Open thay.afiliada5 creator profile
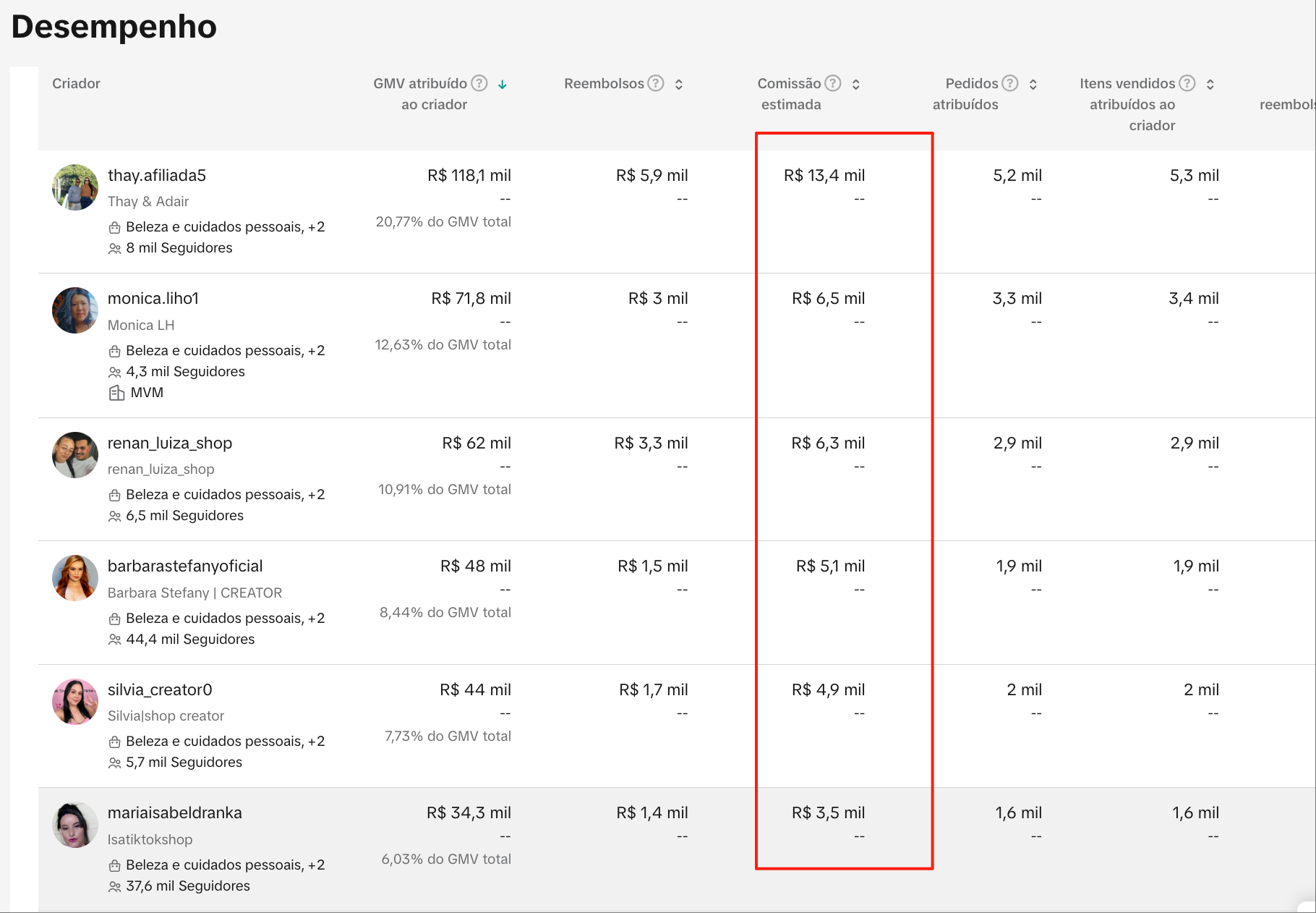This screenshot has width=1316, height=913. 157,175
